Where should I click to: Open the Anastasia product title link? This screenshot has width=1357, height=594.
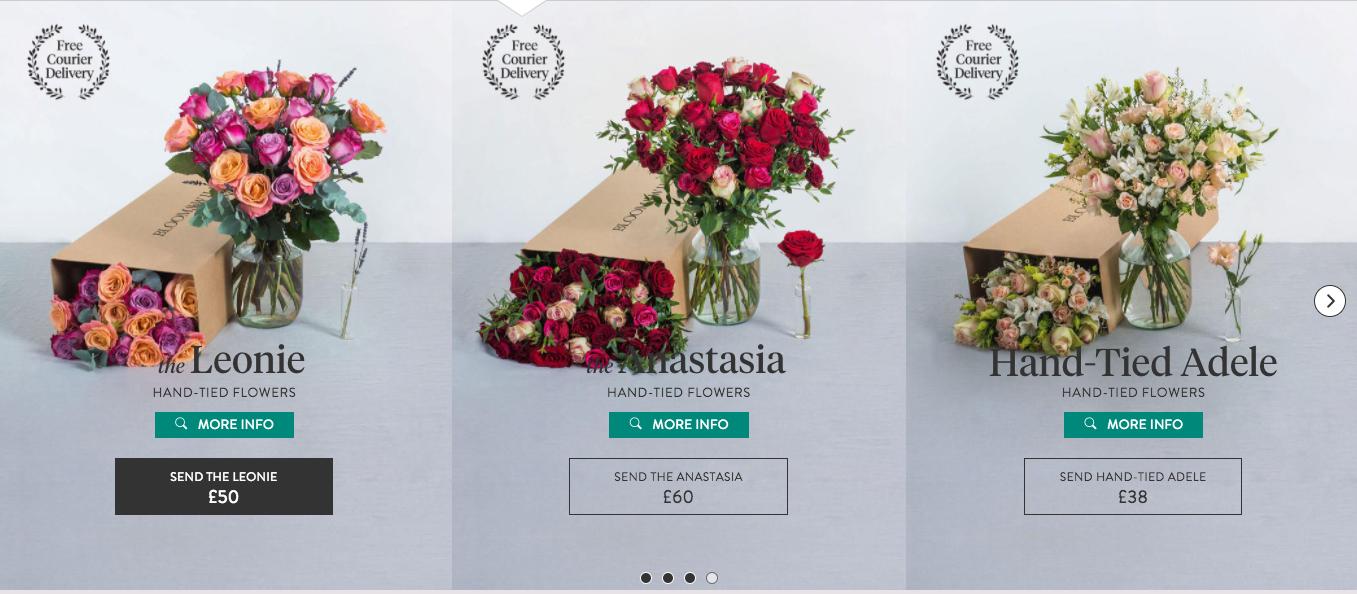tap(686, 360)
